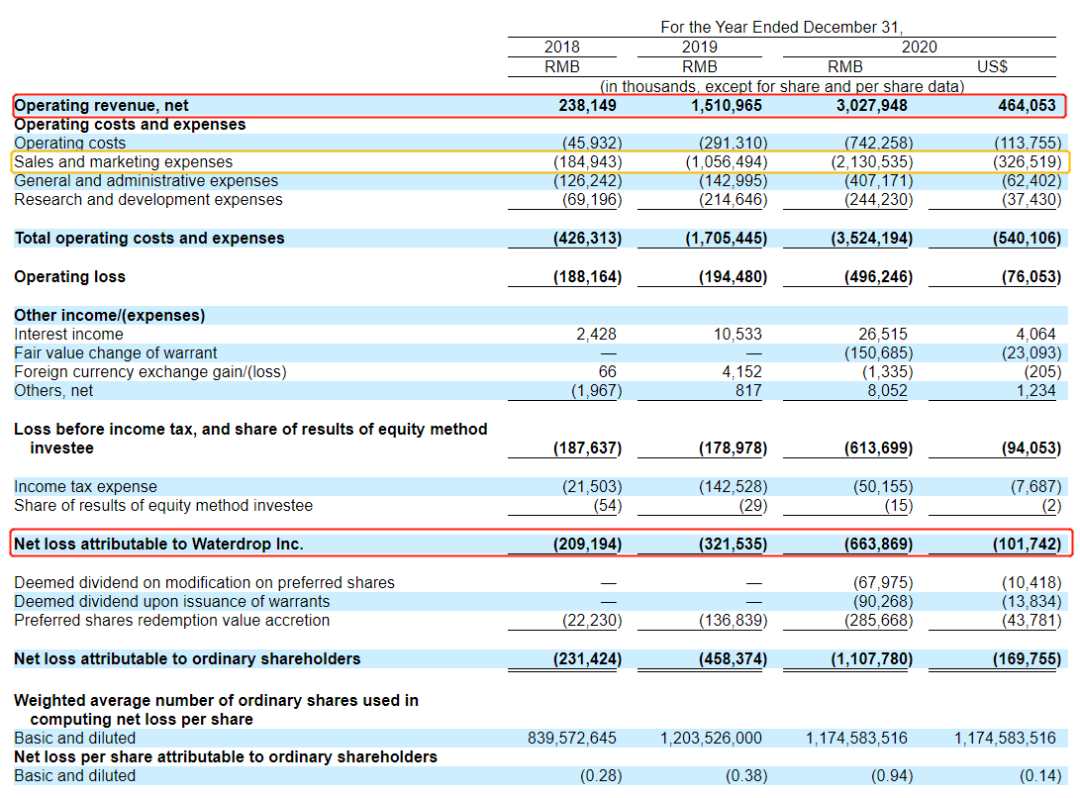The image size is (1080, 798).
Task: Click the "Interest income" row label
Action: (x=69, y=334)
